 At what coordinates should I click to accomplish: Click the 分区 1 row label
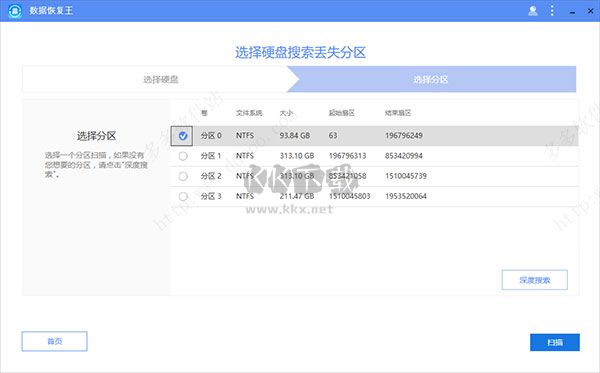211,156
